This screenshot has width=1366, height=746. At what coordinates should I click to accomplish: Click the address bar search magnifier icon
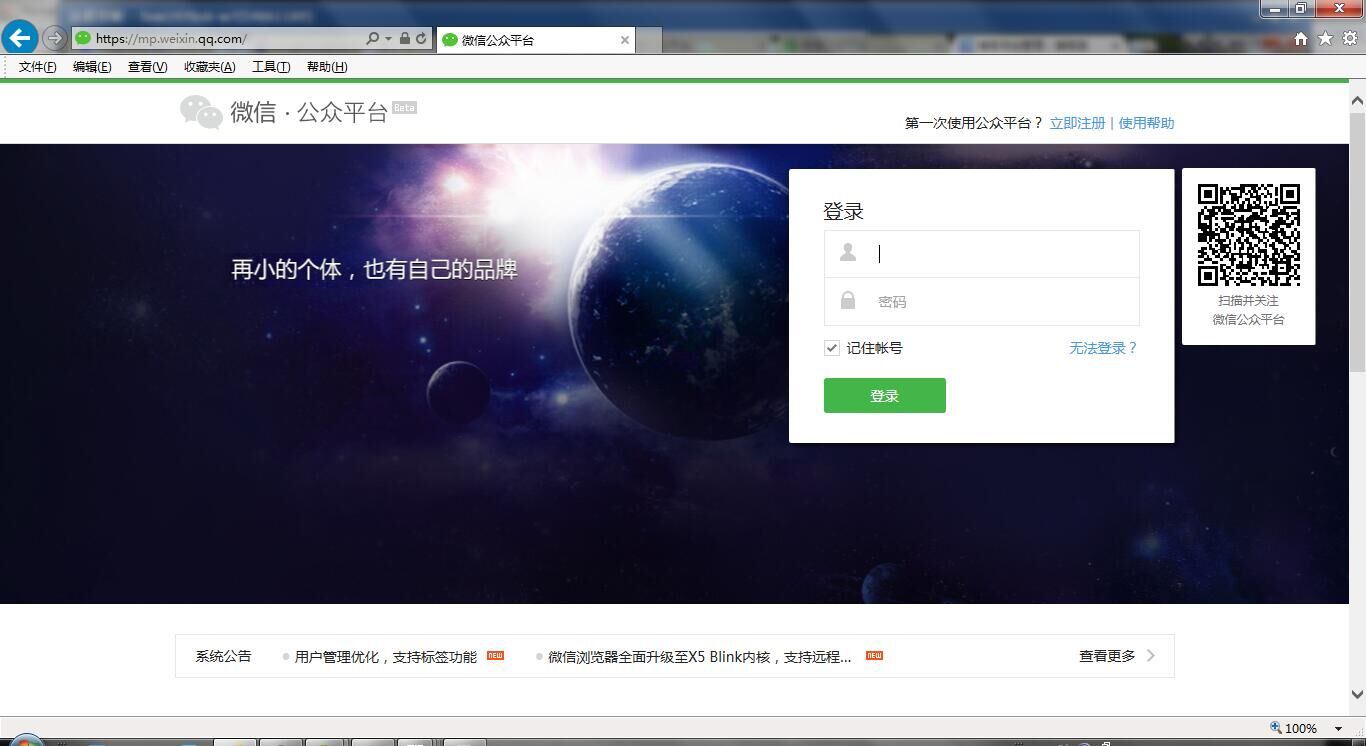(372, 39)
